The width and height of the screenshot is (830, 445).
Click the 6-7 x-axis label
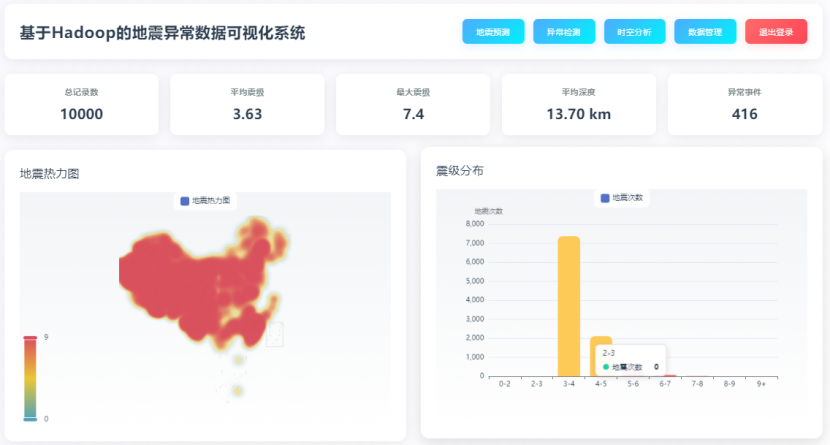(665, 384)
